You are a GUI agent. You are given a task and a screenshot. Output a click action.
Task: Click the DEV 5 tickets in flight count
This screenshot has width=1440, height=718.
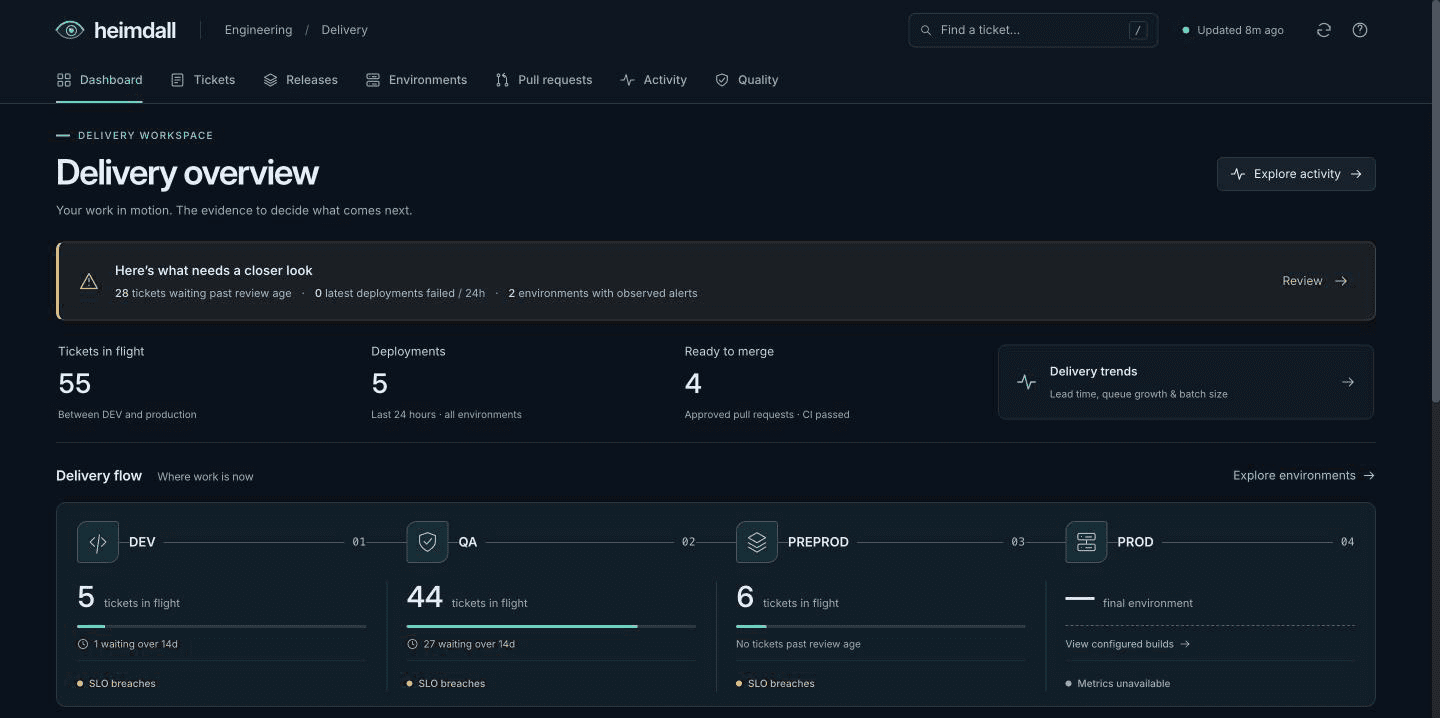pyautogui.click(x=86, y=597)
